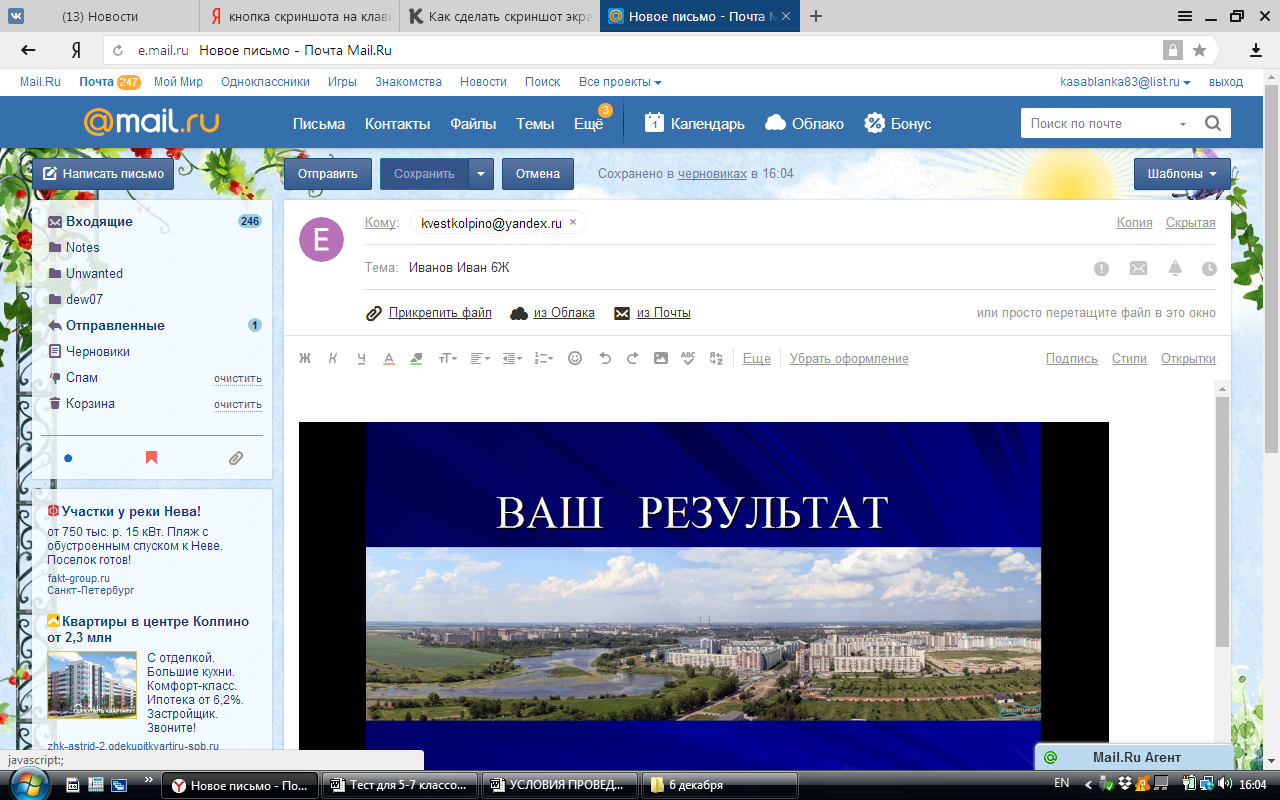The height and width of the screenshot is (800, 1280).
Task: Click 'Написать письмо' compose button
Action: click(103, 174)
